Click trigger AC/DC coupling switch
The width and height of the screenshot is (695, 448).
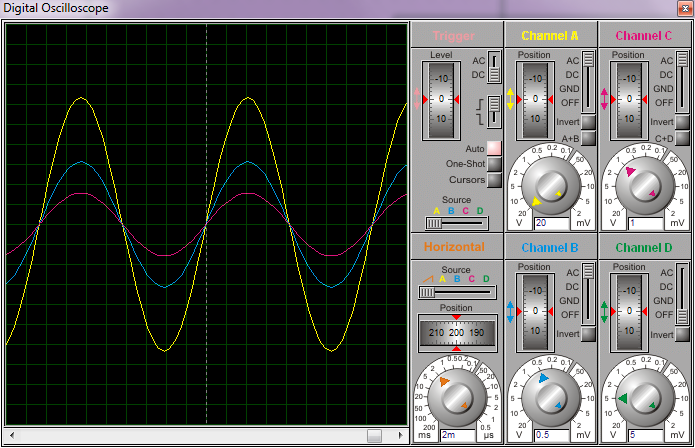tap(494, 67)
